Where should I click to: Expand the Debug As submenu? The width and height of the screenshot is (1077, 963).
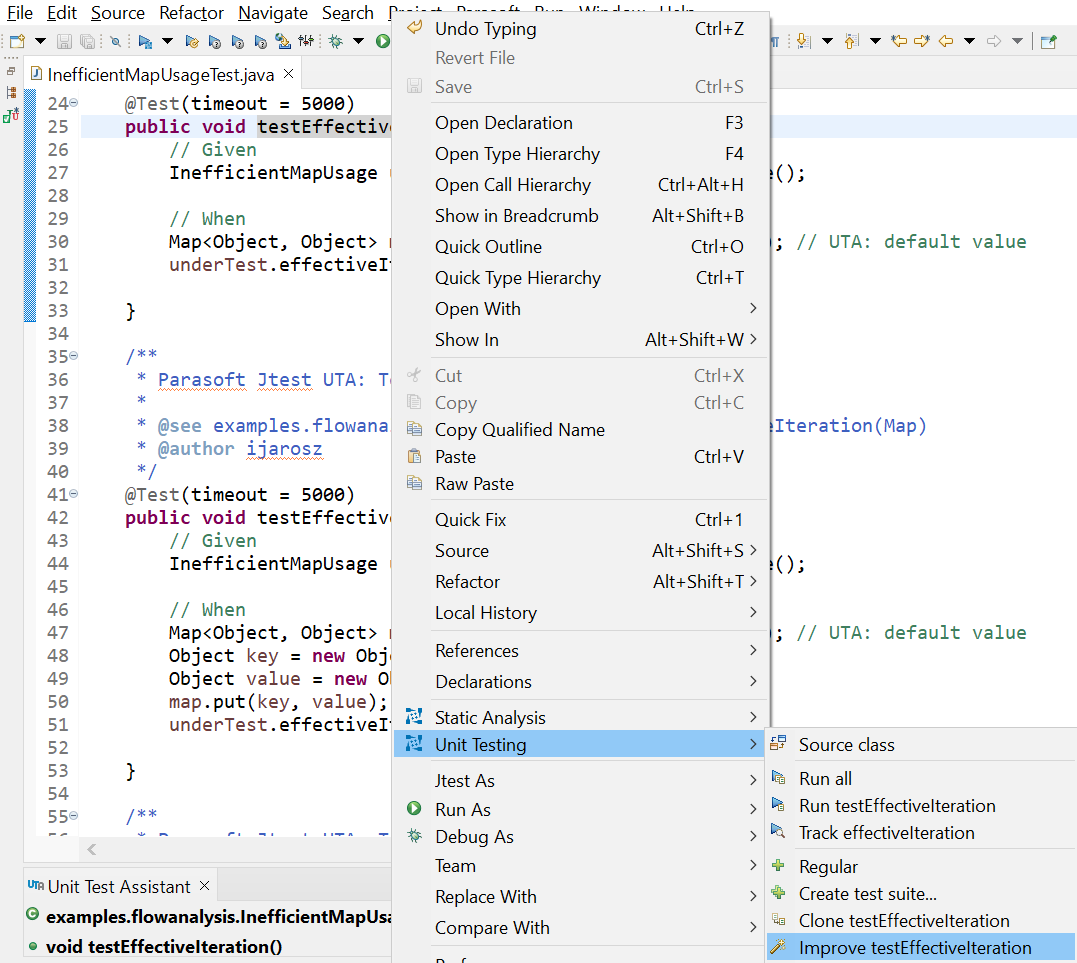pyautogui.click(x=580, y=837)
